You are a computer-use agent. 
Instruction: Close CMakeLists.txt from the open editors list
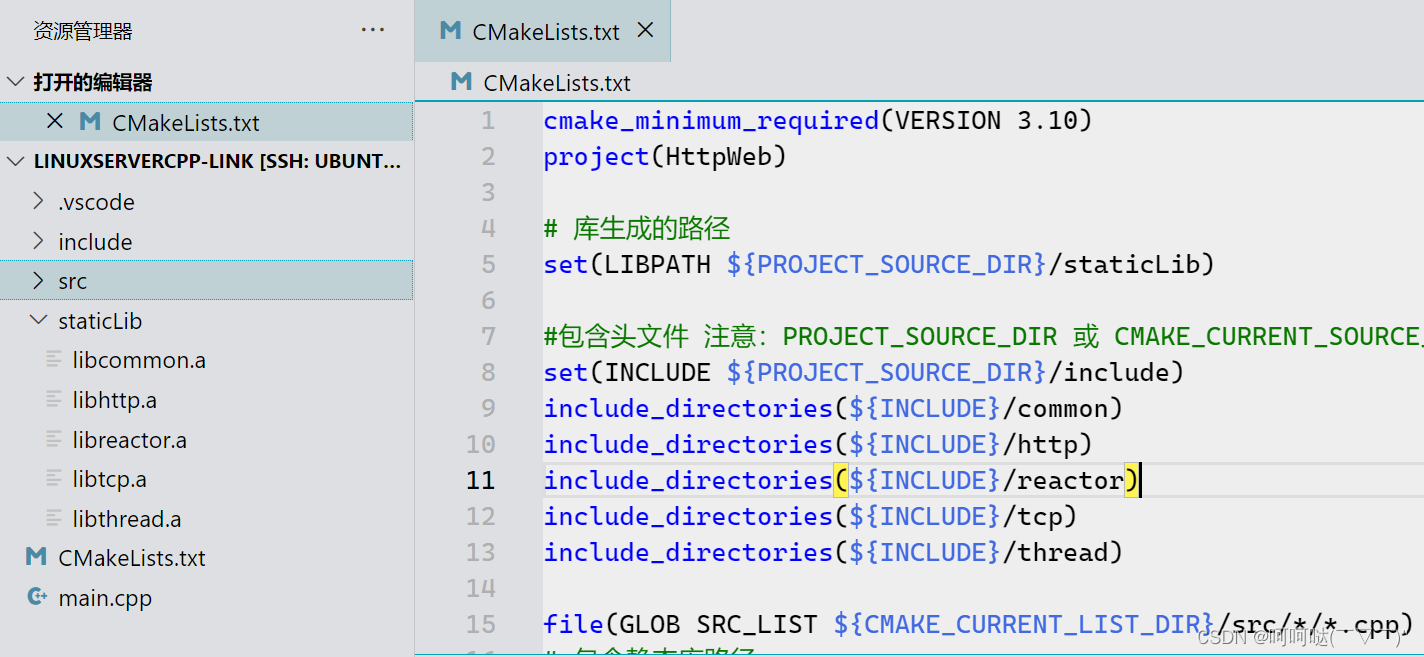tap(55, 120)
